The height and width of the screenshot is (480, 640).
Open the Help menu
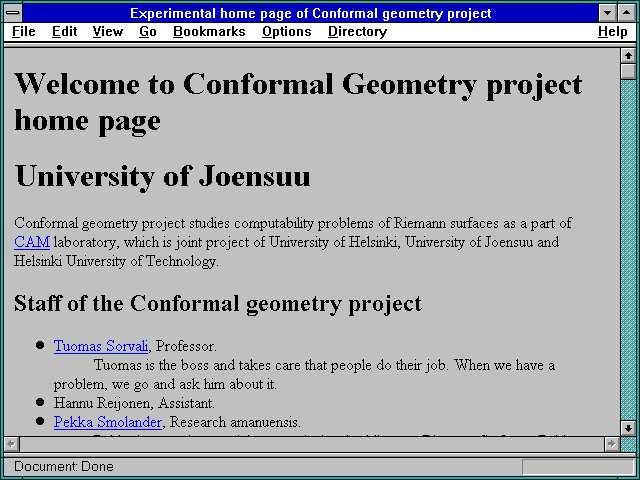pyautogui.click(x=612, y=31)
